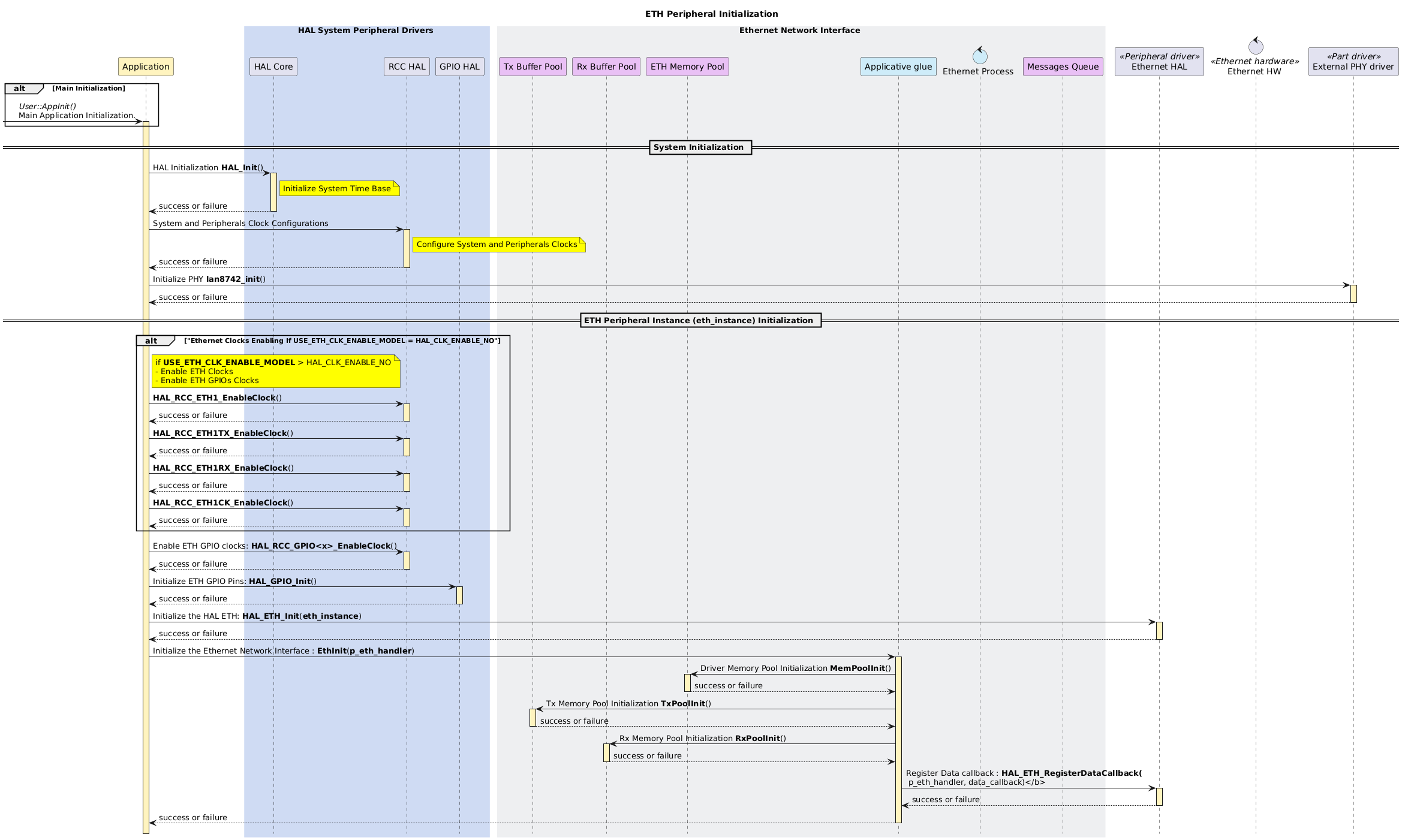Click the GPIO HAL participant box
The width and height of the screenshot is (1402, 840).
click(x=459, y=67)
